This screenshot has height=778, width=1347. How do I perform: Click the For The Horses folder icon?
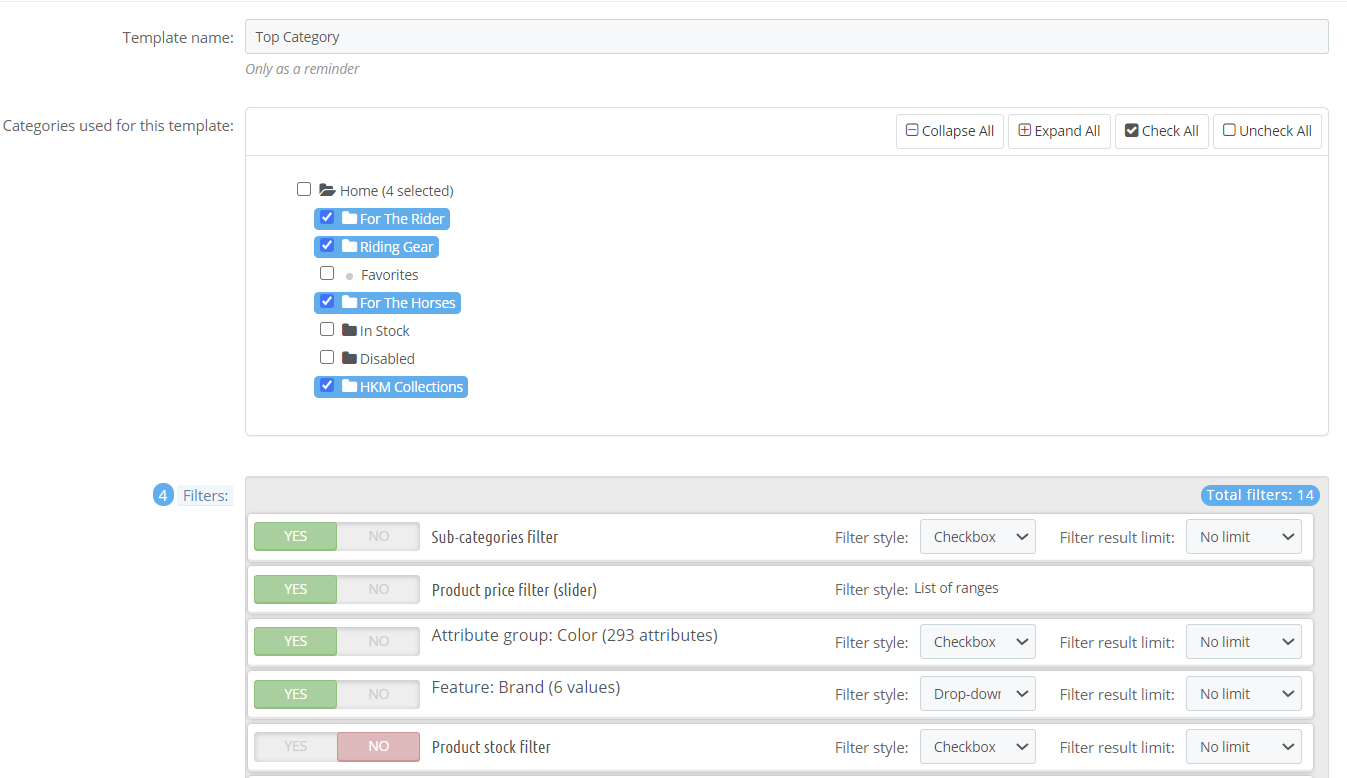pyautogui.click(x=349, y=302)
